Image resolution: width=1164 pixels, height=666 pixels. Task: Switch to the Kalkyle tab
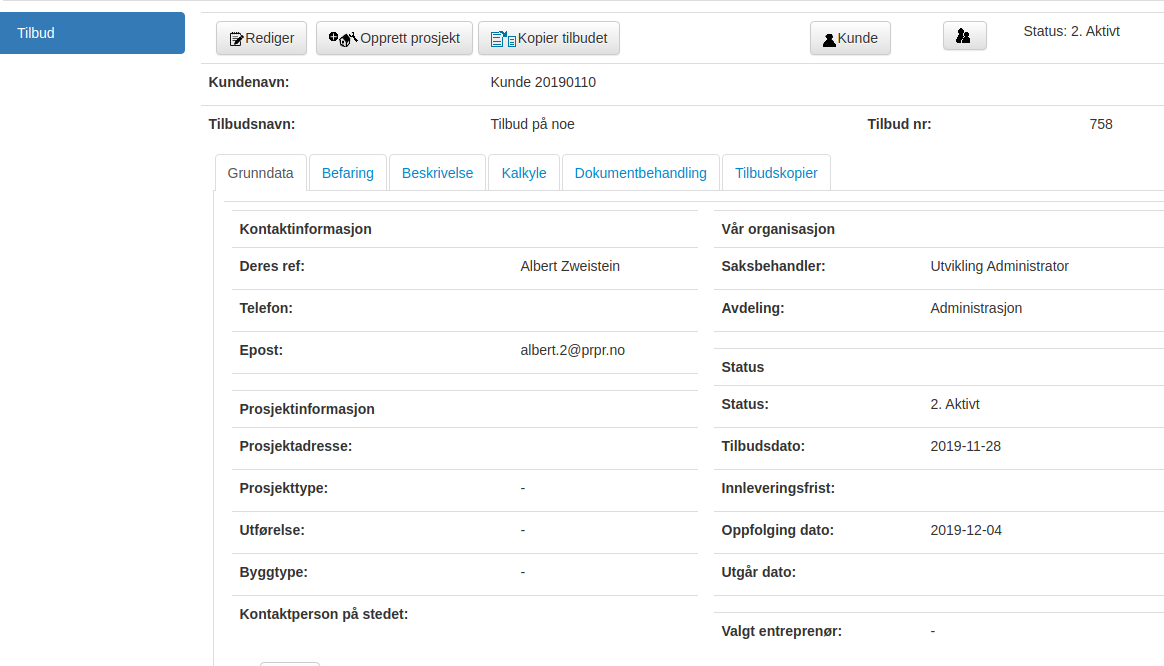[523, 173]
